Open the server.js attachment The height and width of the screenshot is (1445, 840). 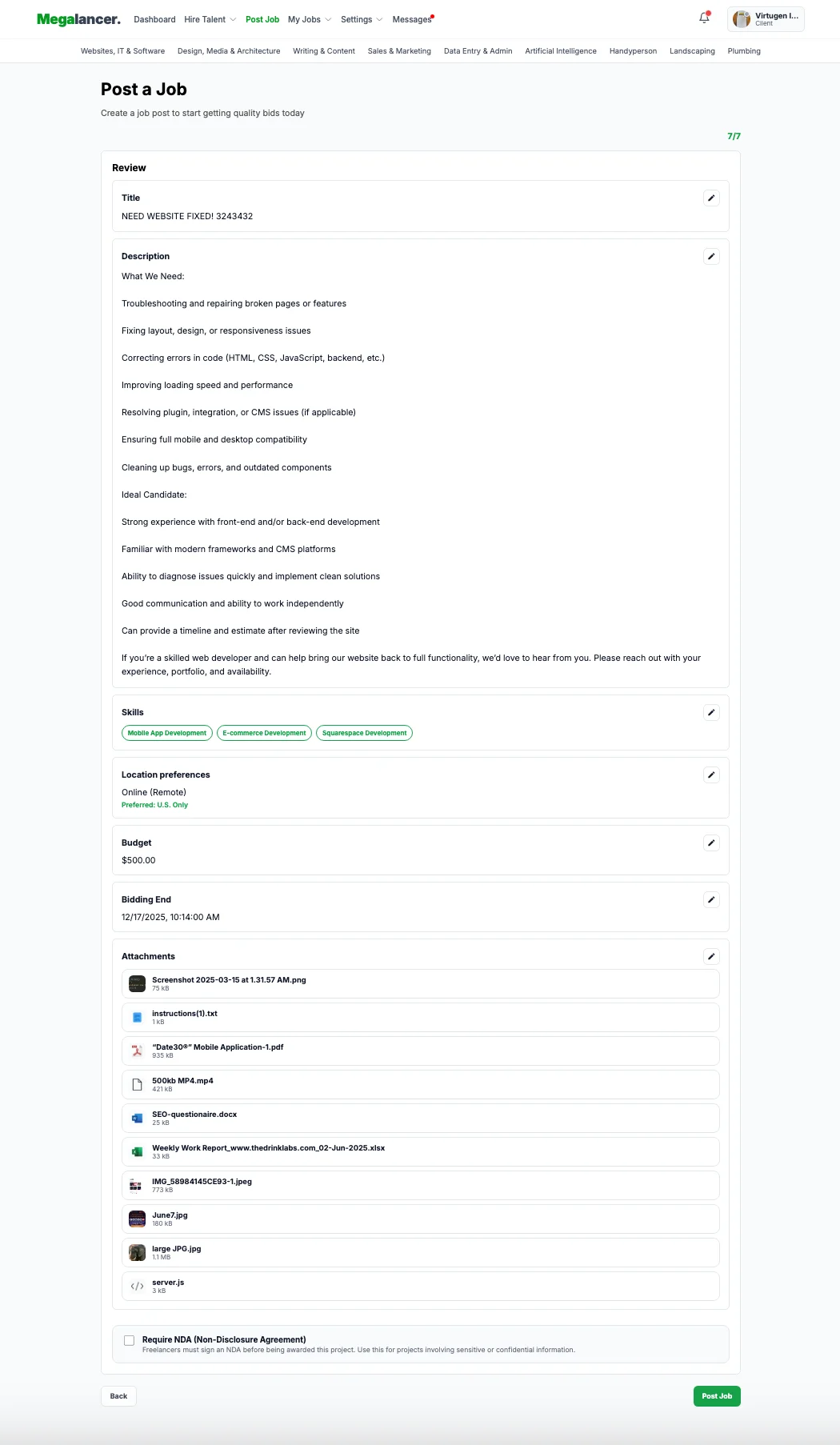168,1283
